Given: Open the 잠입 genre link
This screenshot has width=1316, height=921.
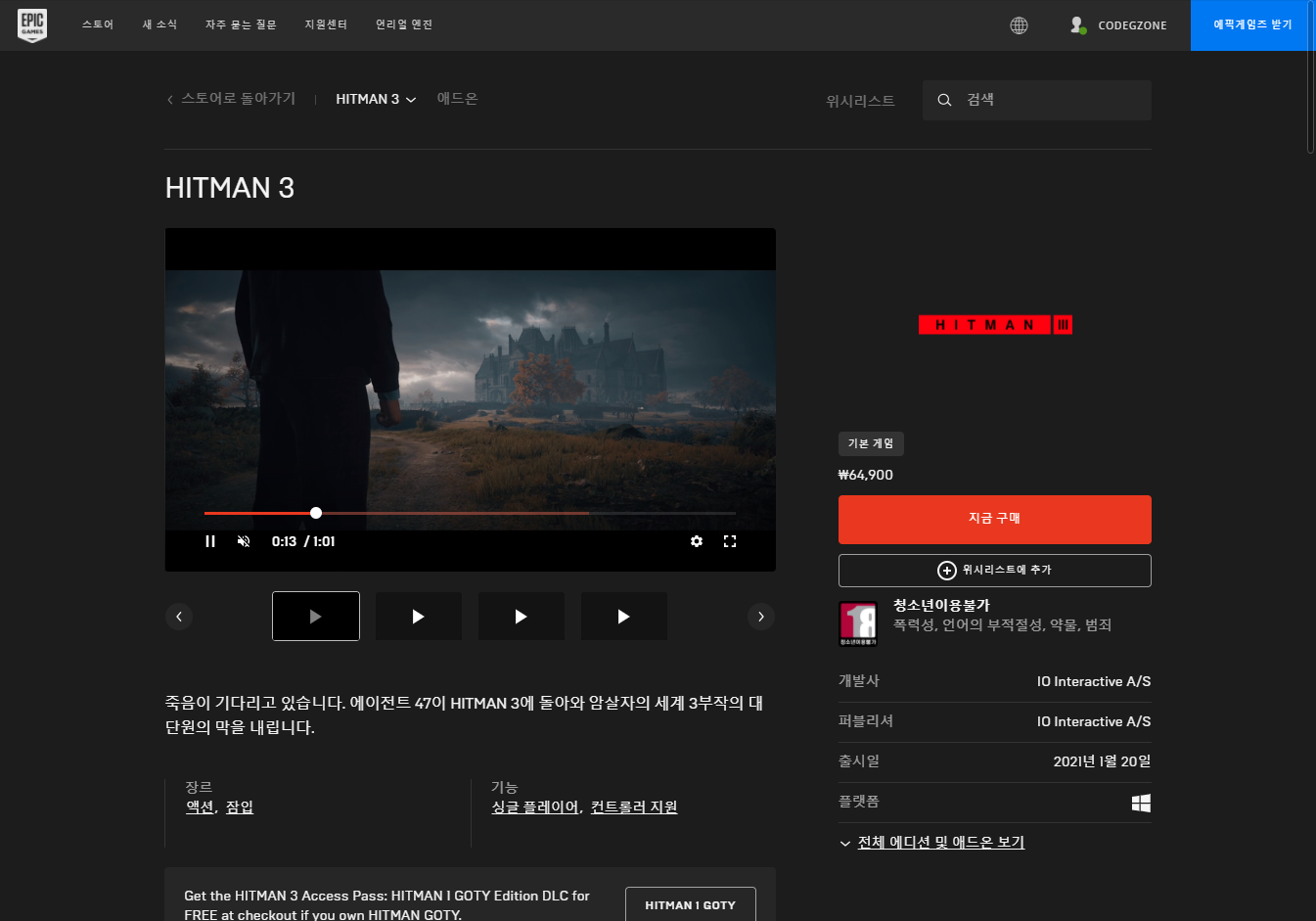Looking at the screenshot, I should click(x=240, y=807).
